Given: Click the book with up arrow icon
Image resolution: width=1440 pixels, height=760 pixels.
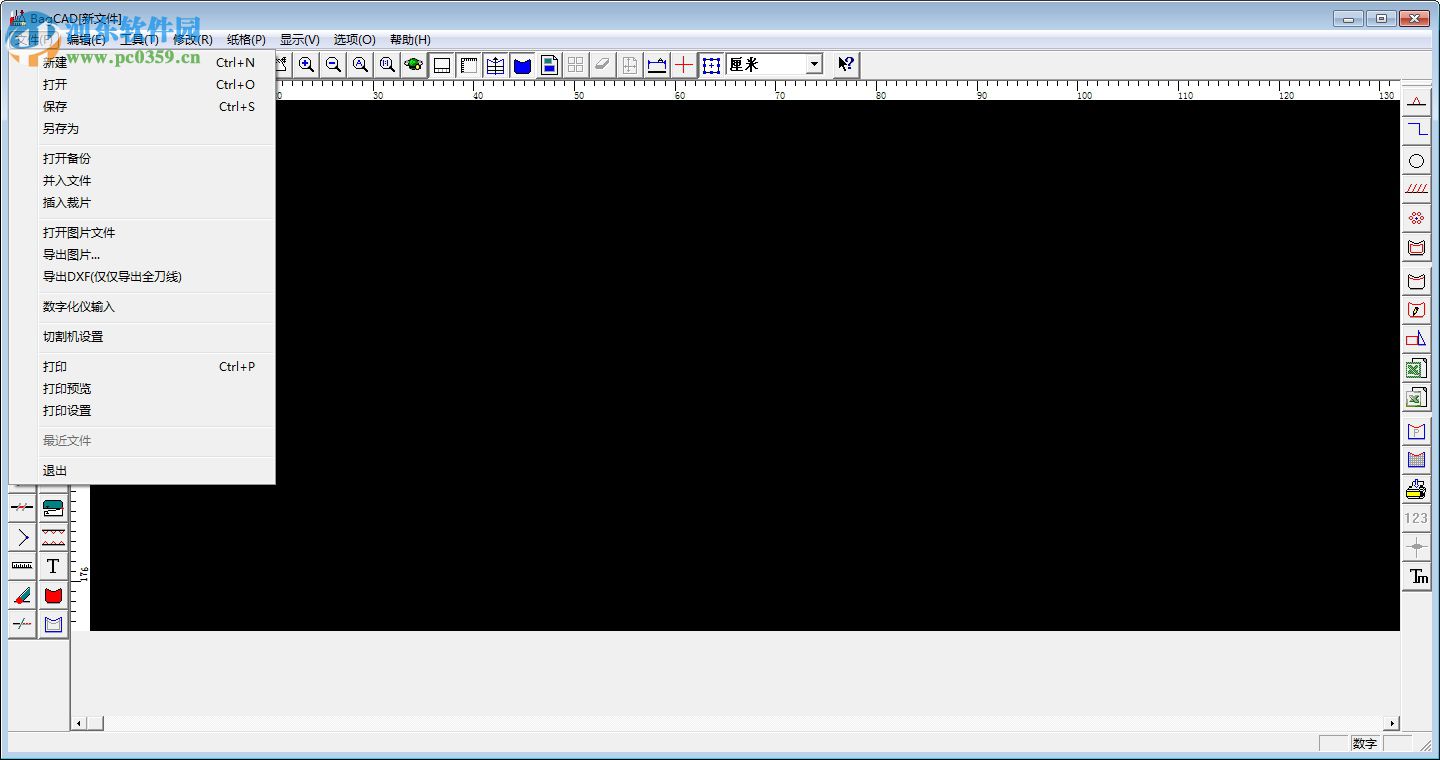Looking at the screenshot, I should pos(495,65).
